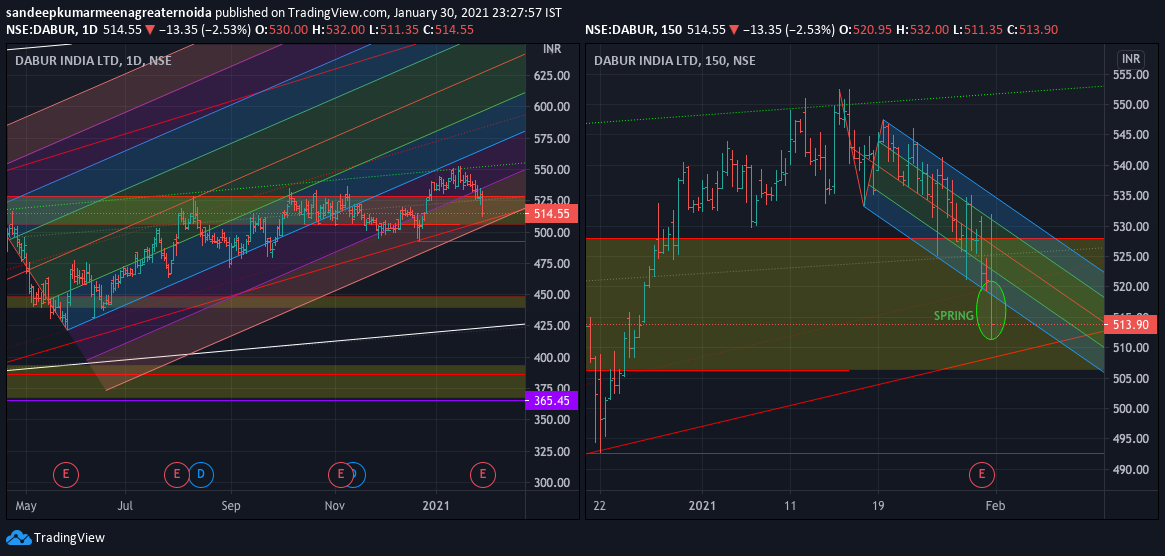Click the 550.00 label on the daily price axis
Screen dimensions: 1165x556
tap(551, 169)
